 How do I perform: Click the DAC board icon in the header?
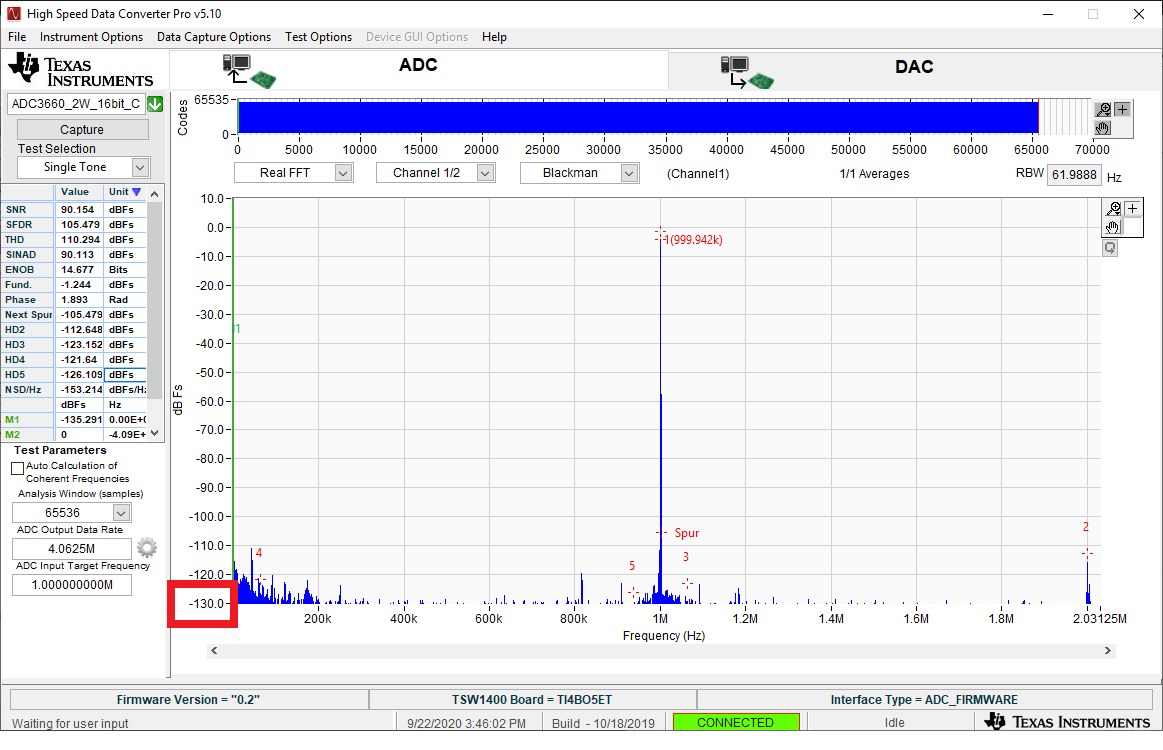pos(750,66)
